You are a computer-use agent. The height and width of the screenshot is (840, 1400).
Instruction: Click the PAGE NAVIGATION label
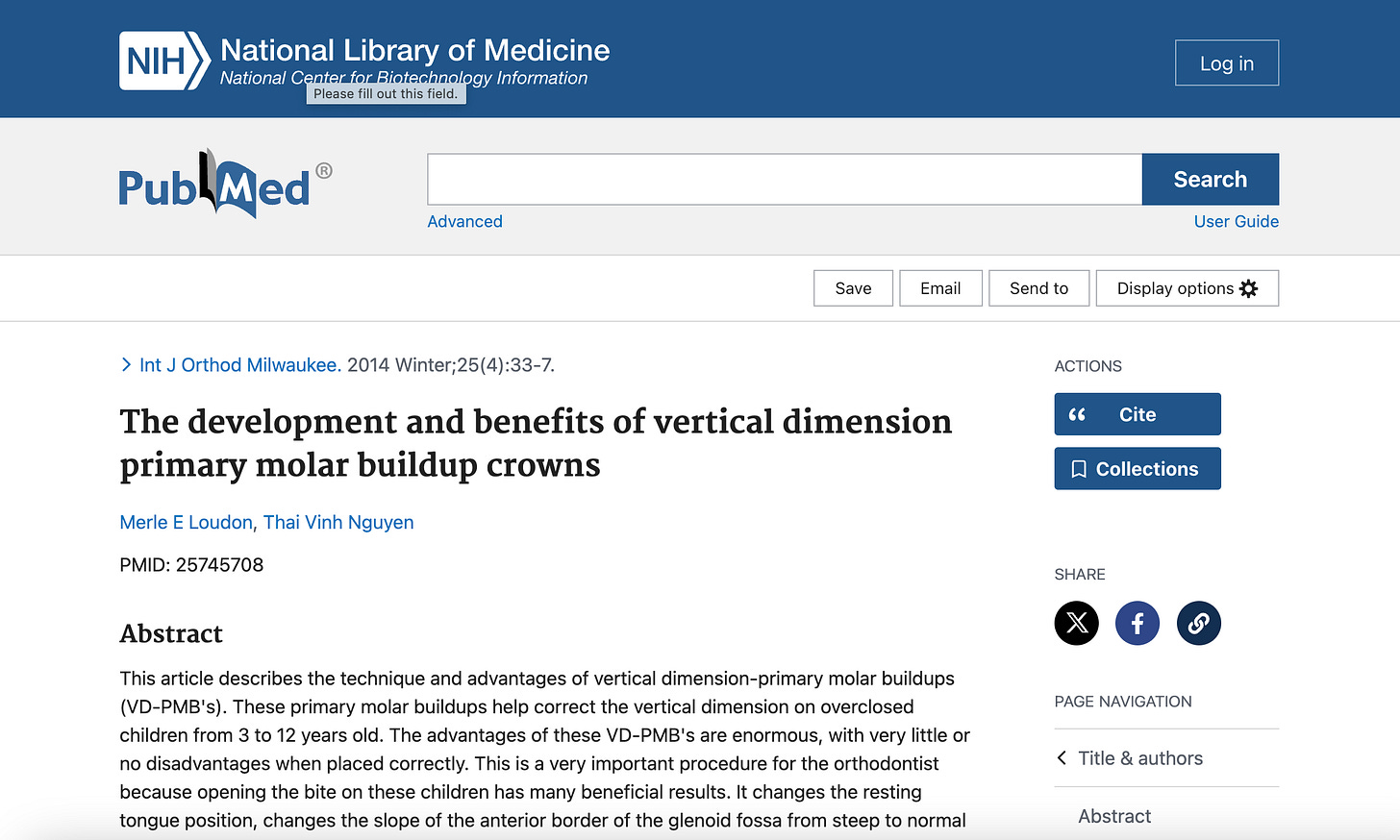tap(1123, 702)
